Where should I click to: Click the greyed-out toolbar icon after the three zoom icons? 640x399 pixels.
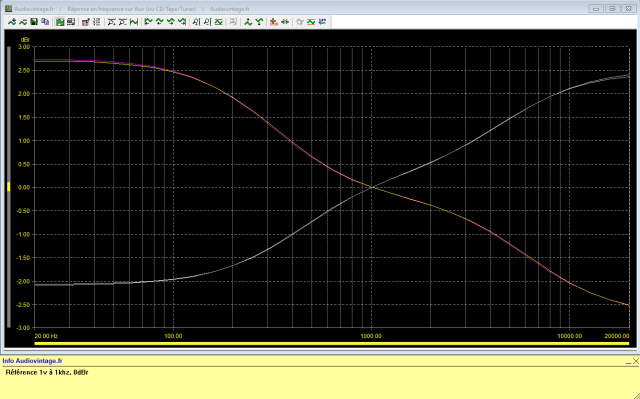click(x=233, y=22)
